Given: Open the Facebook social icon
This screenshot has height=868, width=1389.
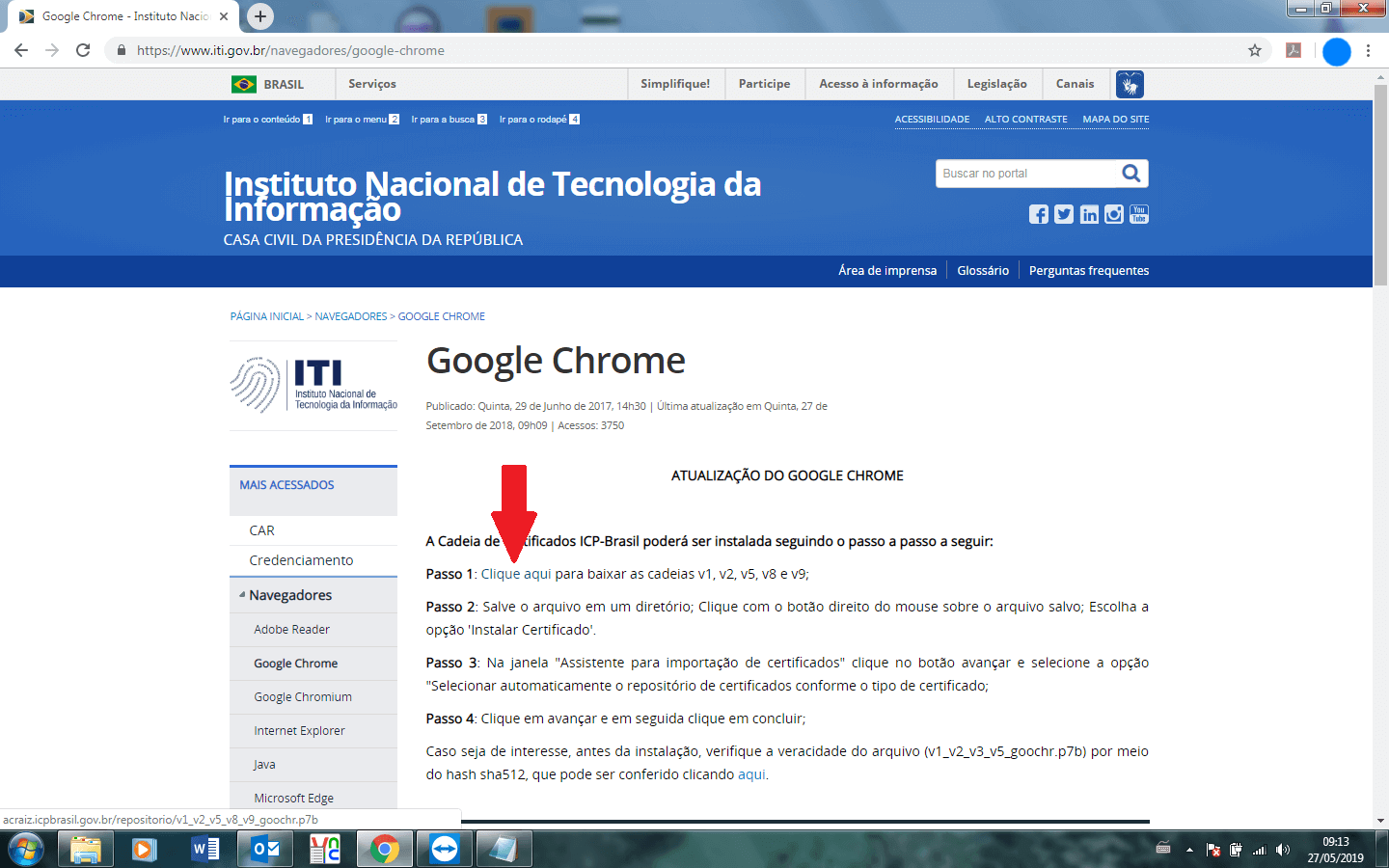Looking at the screenshot, I should pos(1038,214).
